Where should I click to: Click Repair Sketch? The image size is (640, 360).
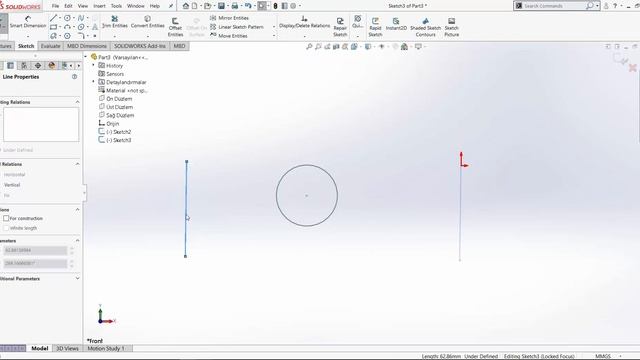click(340, 27)
